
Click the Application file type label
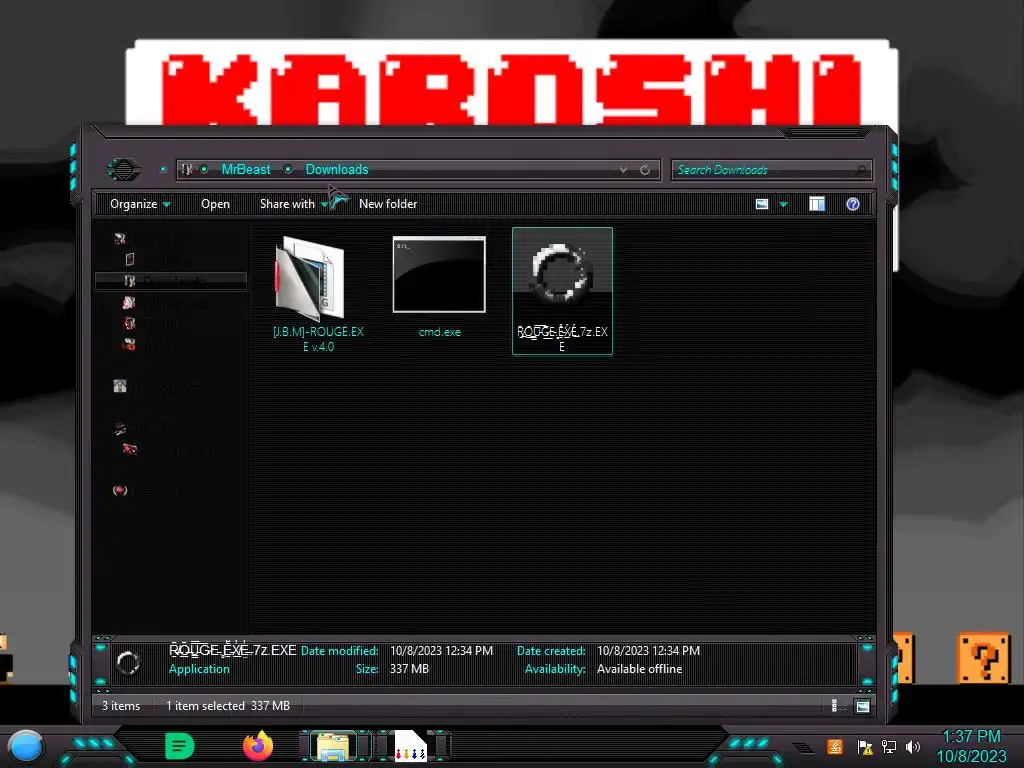click(x=199, y=669)
